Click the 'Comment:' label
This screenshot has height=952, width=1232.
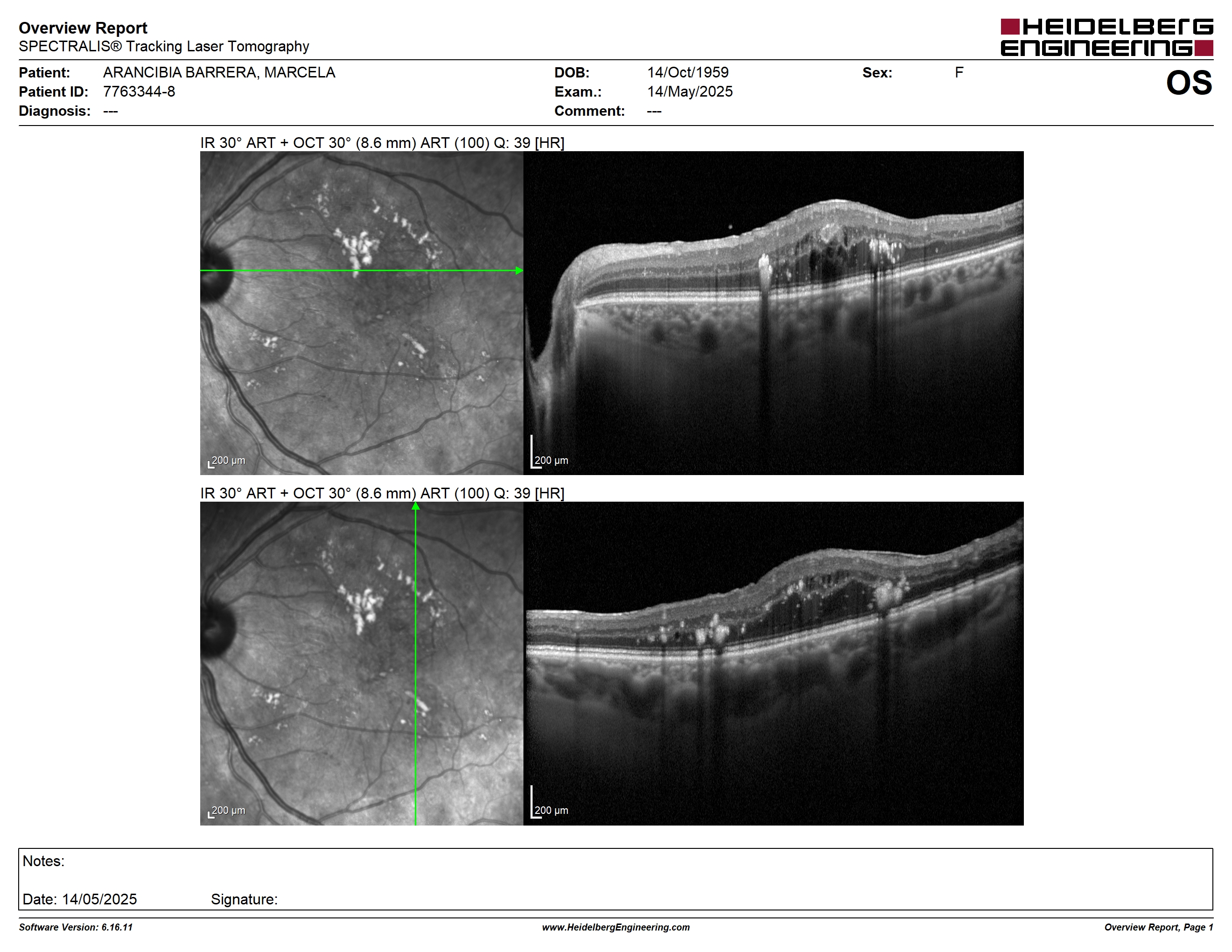[589, 111]
